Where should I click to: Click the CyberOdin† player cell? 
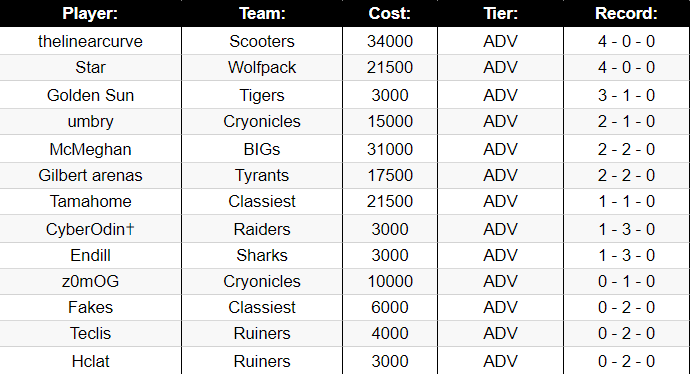click(x=90, y=229)
